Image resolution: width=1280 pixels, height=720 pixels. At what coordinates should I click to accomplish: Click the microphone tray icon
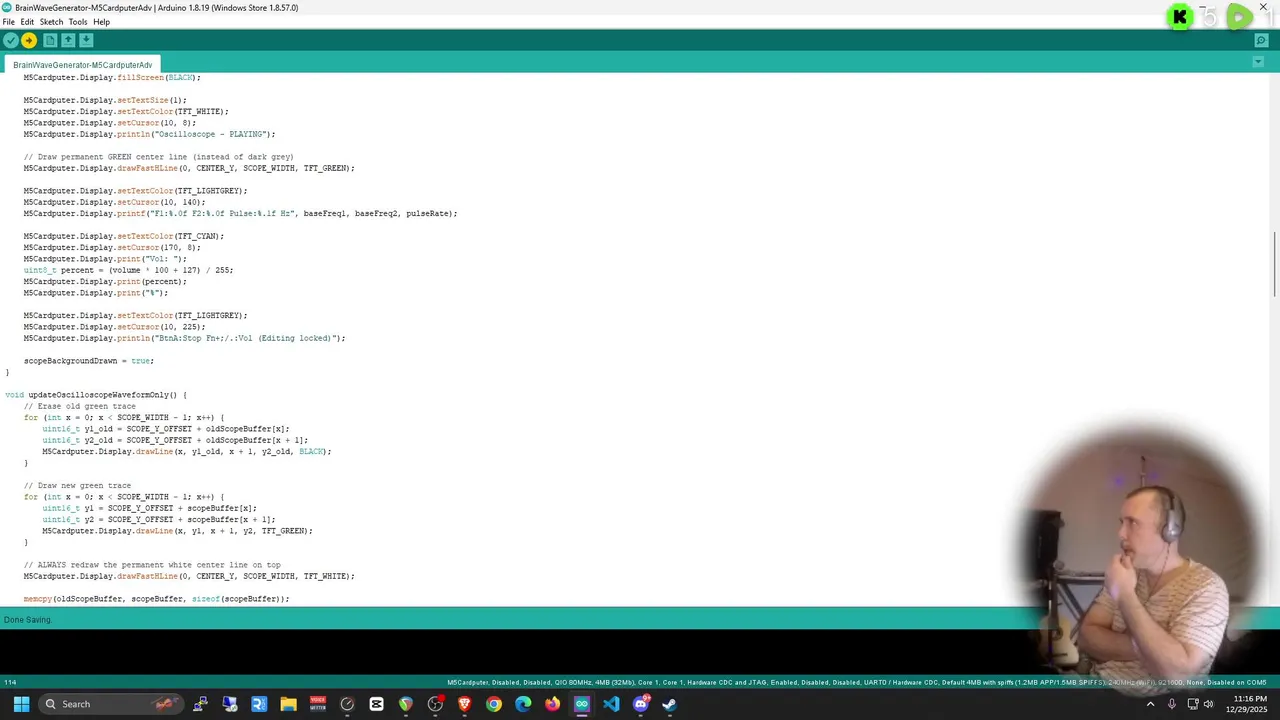[1171, 704]
